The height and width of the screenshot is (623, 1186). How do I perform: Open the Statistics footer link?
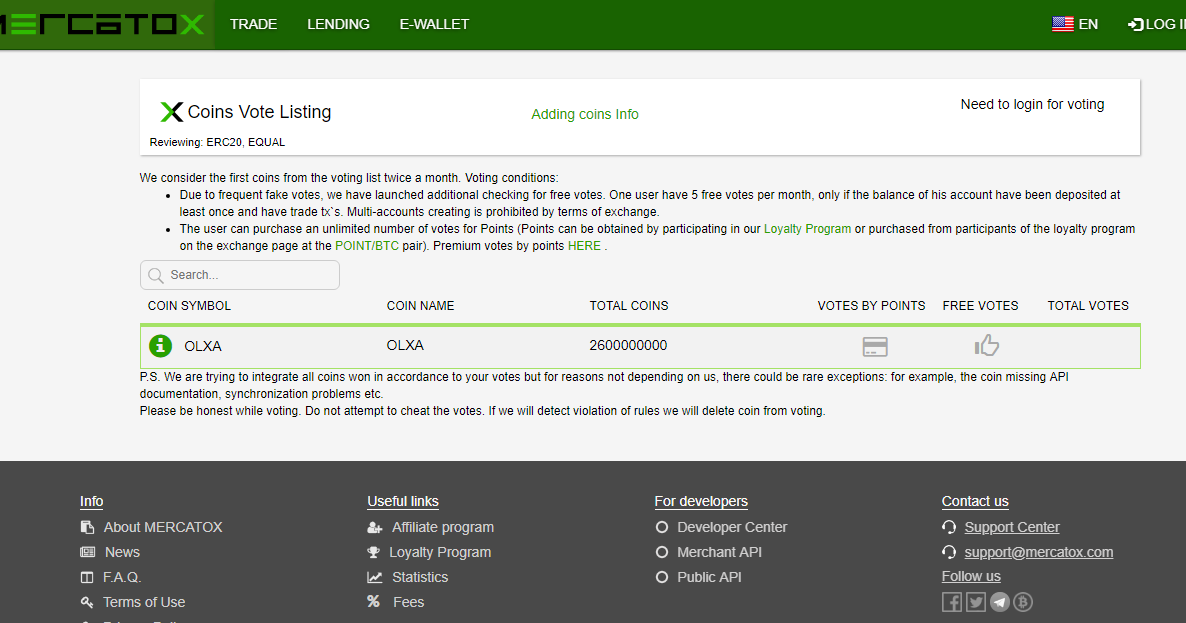click(x=420, y=578)
